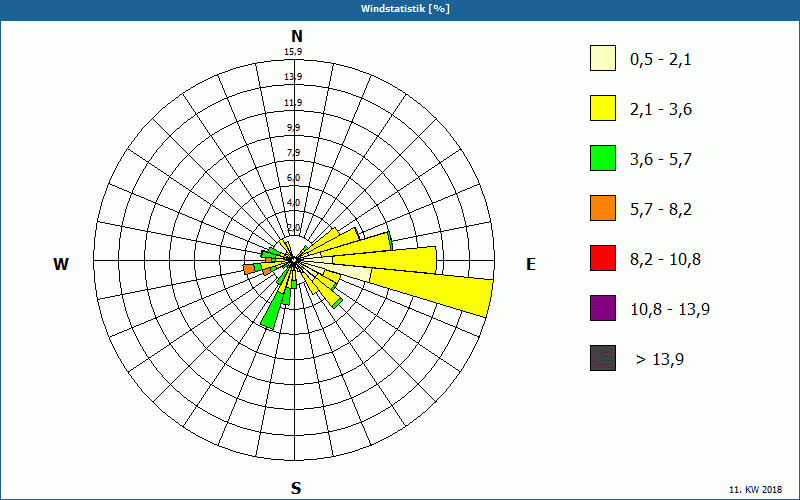Click the 9,9 radial axis value
This screenshot has height=500, width=800.
coord(293,128)
